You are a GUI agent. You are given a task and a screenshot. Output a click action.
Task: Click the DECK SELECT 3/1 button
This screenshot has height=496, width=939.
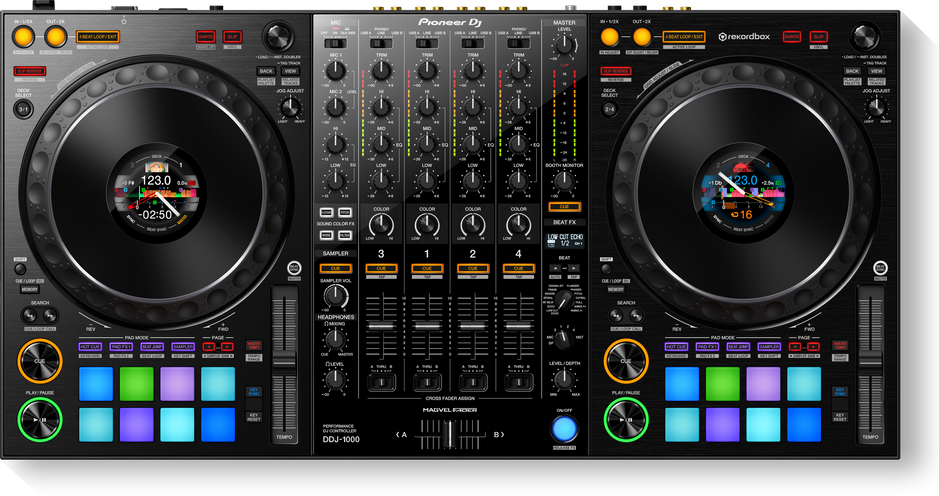click(23, 110)
